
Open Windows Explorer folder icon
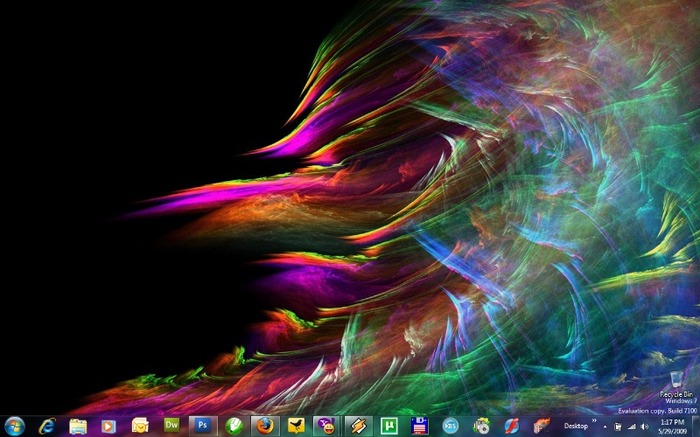tap(78, 426)
